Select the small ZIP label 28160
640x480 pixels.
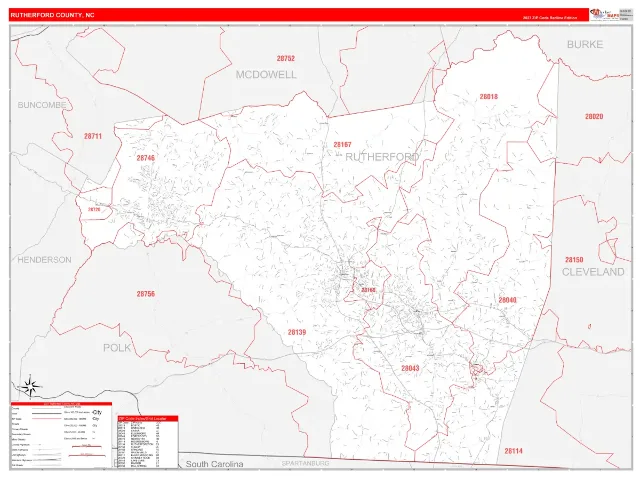(x=368, y=290)
